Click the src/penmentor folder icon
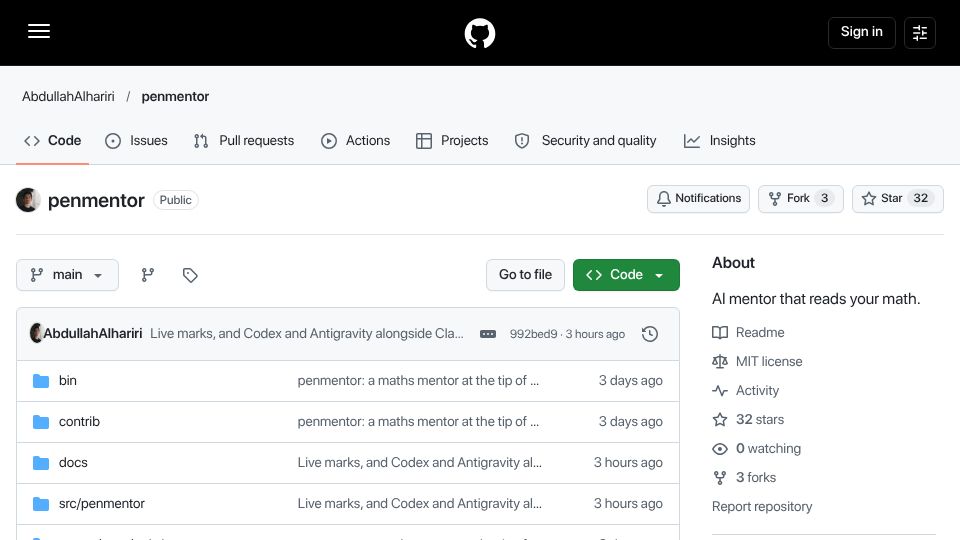Image resolution: width=960 pixels, height=540 pixels. (41, 504)
